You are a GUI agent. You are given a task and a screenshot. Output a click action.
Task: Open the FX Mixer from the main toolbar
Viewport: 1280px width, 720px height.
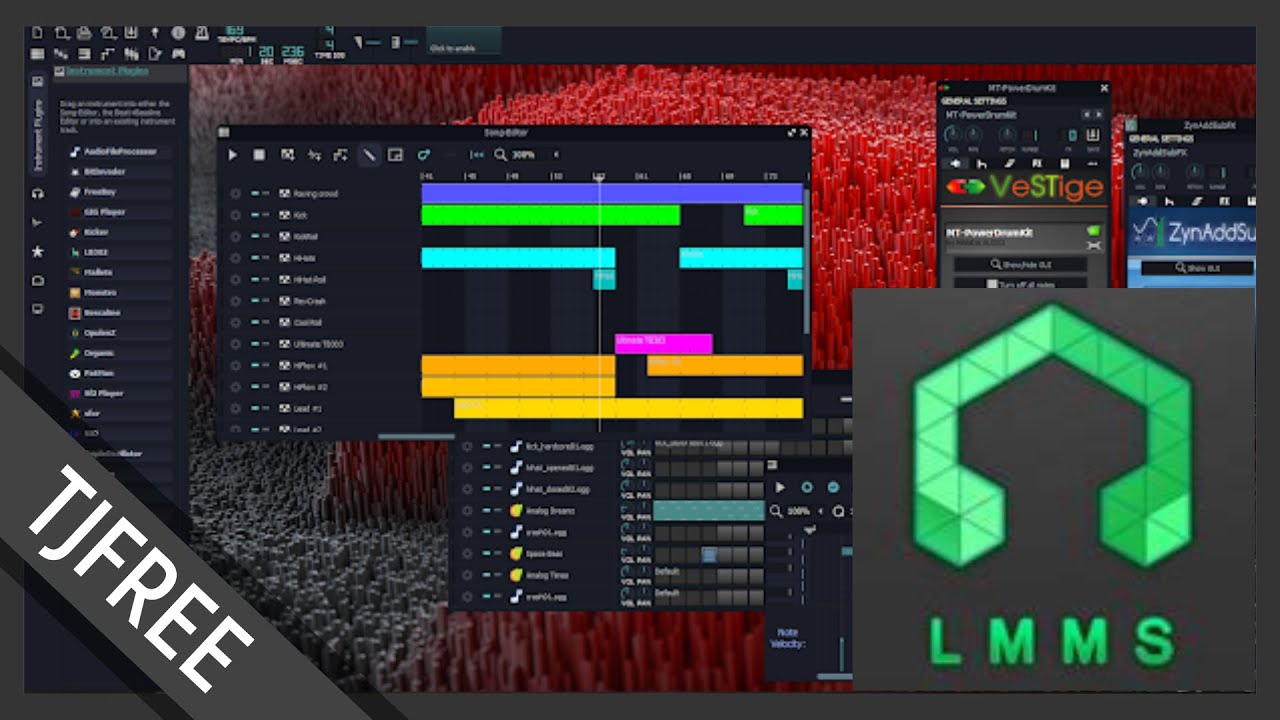coord(131,53)
